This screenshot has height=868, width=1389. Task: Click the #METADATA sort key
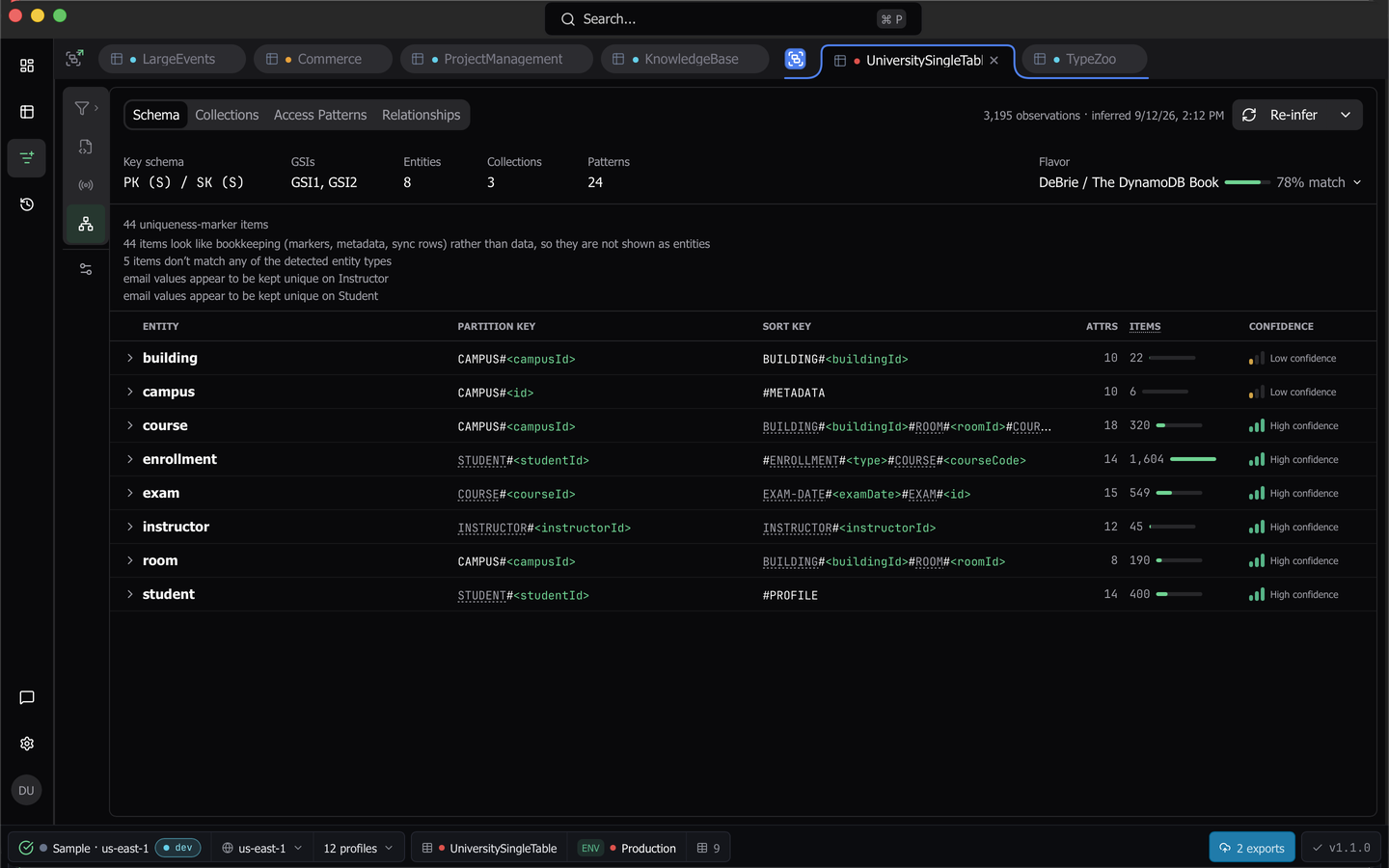tap(794, 393)
